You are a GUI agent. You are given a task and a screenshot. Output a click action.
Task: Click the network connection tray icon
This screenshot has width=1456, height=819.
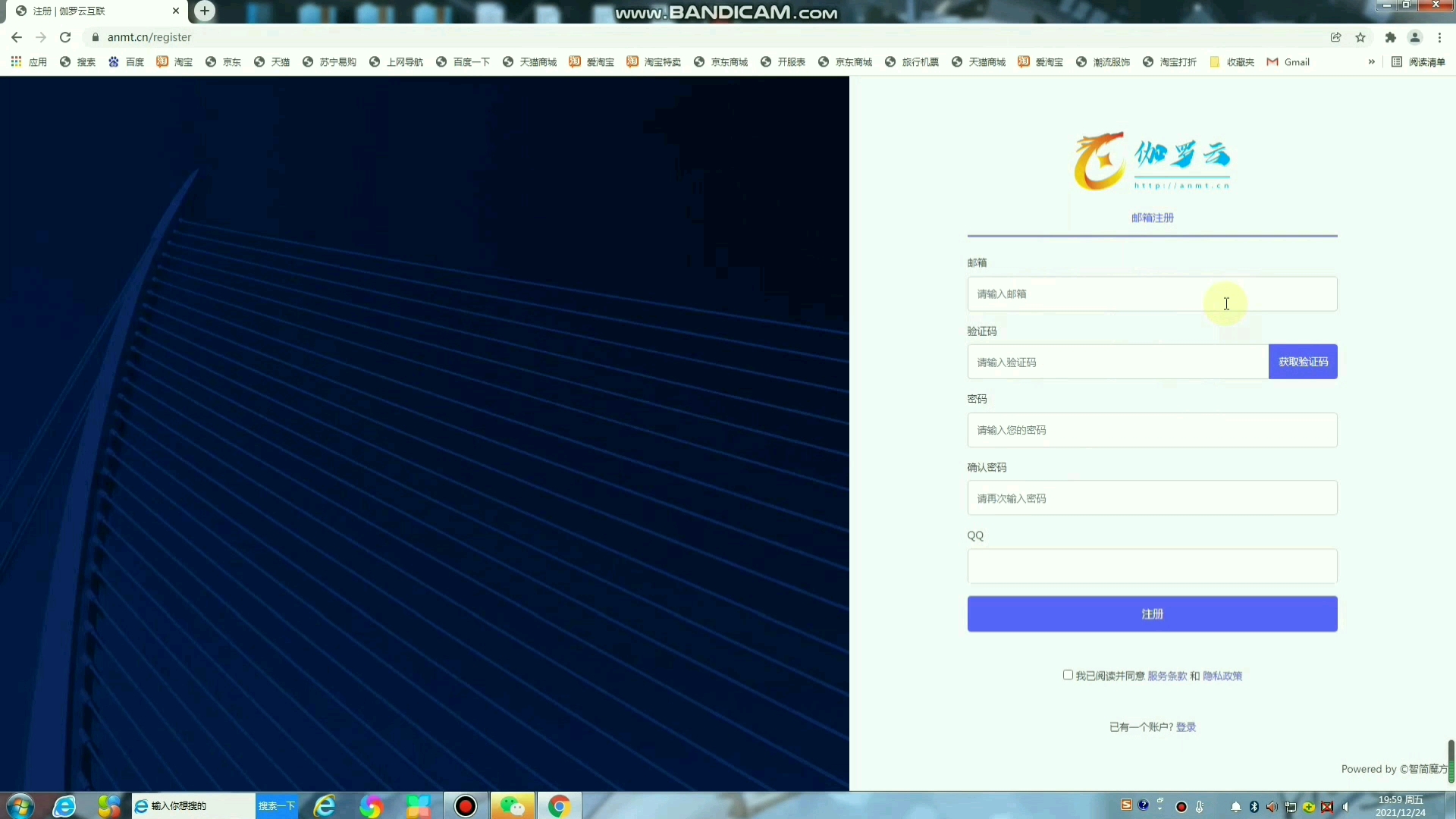[x=1291, y=807]
